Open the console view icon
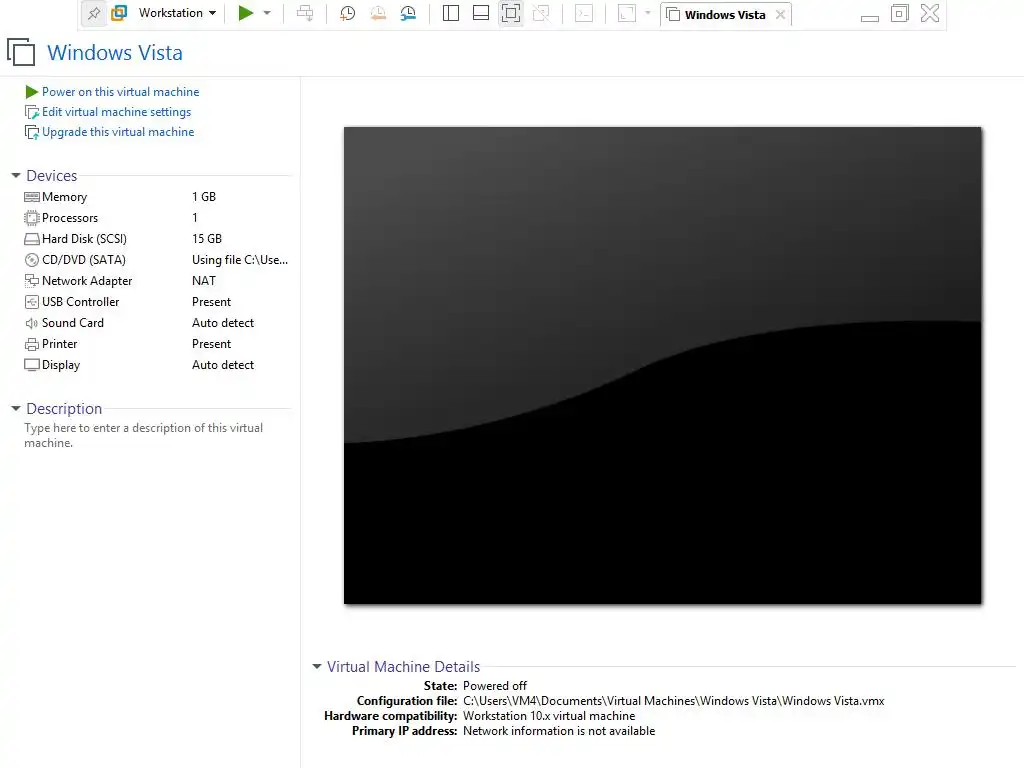The width and height of the screenshot is (1024, 768). coord(584,13)
